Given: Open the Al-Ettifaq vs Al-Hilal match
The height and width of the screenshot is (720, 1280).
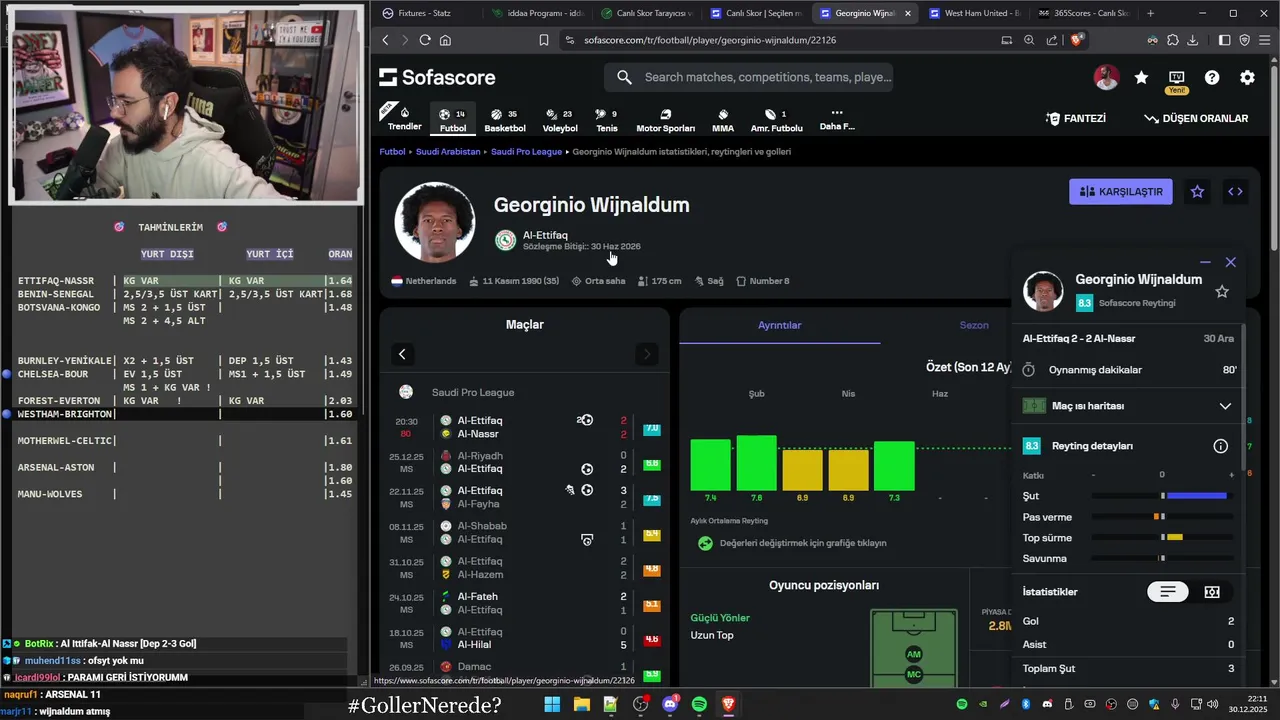Looking at the screenshot, I should (x=524, y=638).
